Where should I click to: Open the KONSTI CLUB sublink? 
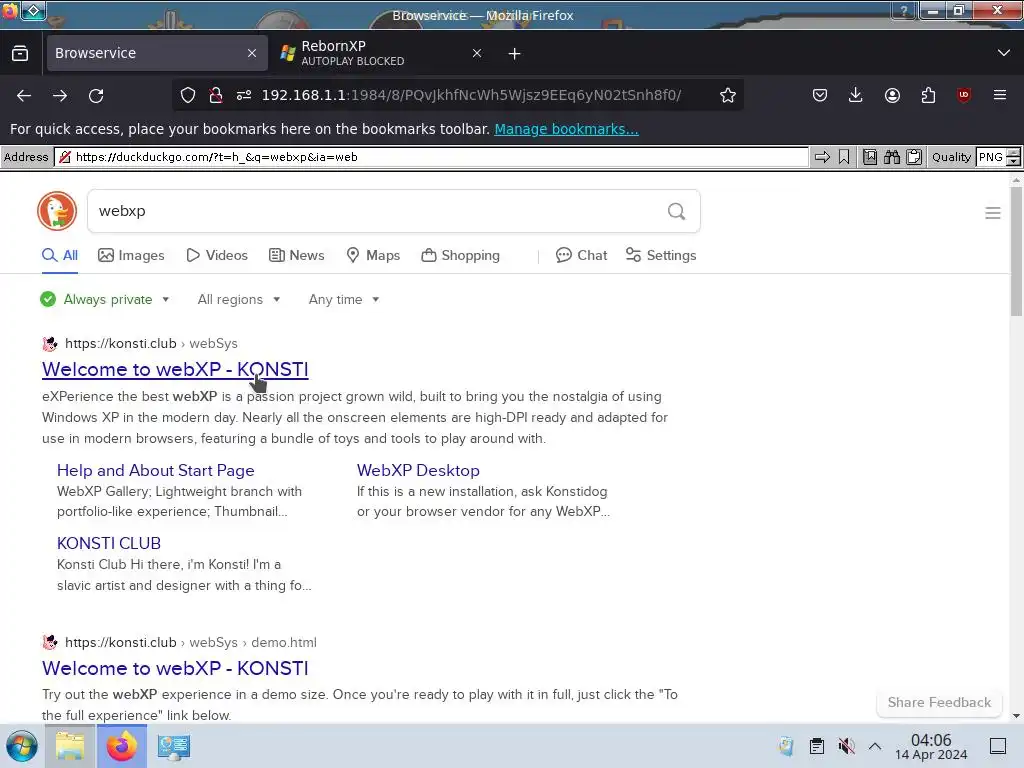coord(108,543)
